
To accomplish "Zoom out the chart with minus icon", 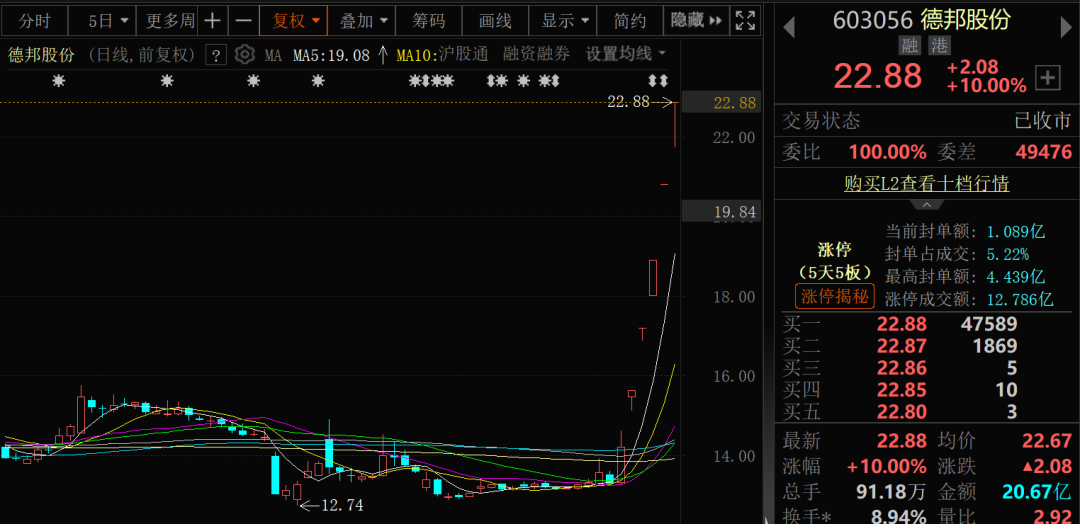I will (x=243, y=20).
